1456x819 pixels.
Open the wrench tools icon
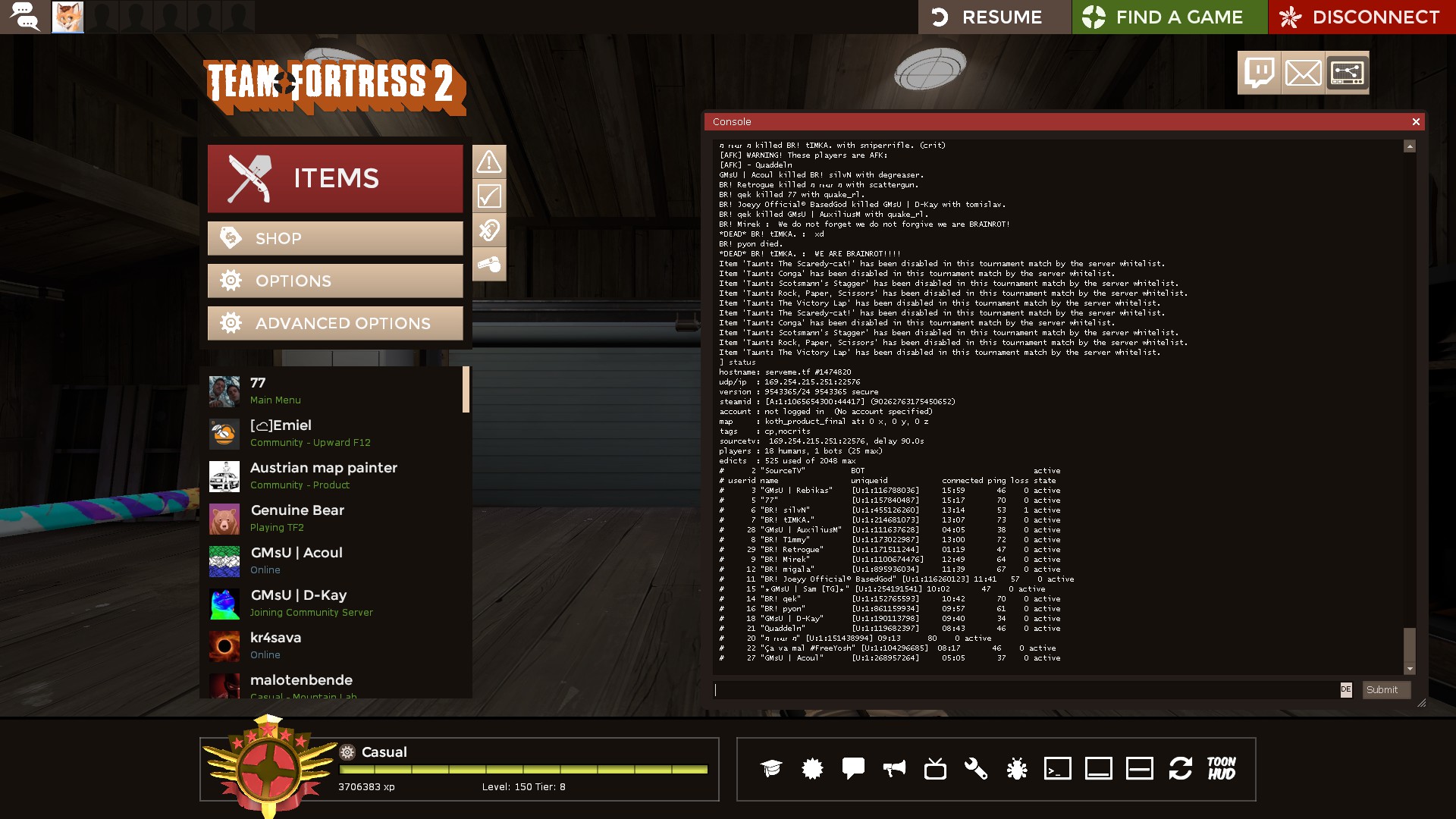[x=975, y=769]
